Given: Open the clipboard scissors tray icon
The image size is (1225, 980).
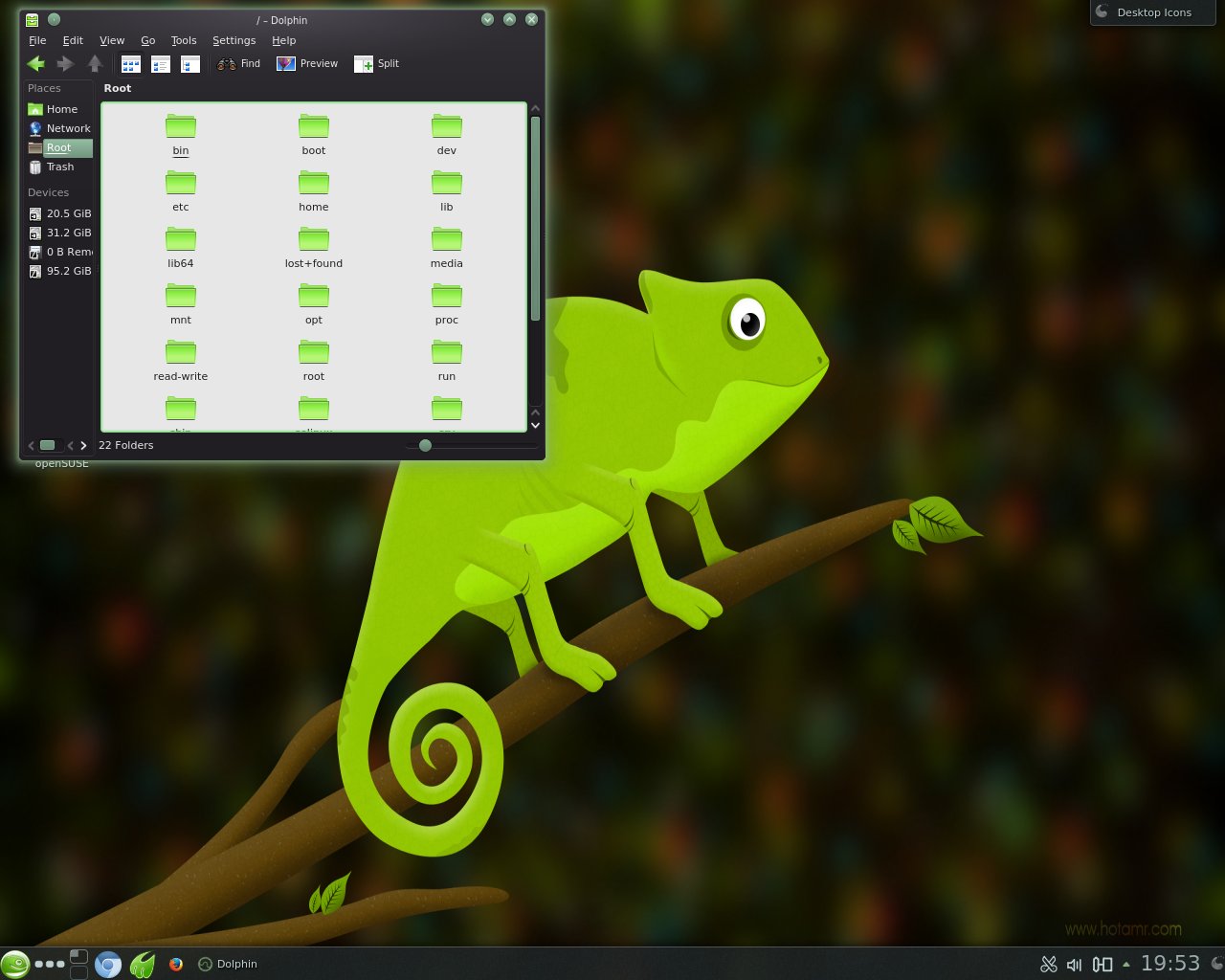Looking at the screenshot, I should click(x=1049, y=964).
